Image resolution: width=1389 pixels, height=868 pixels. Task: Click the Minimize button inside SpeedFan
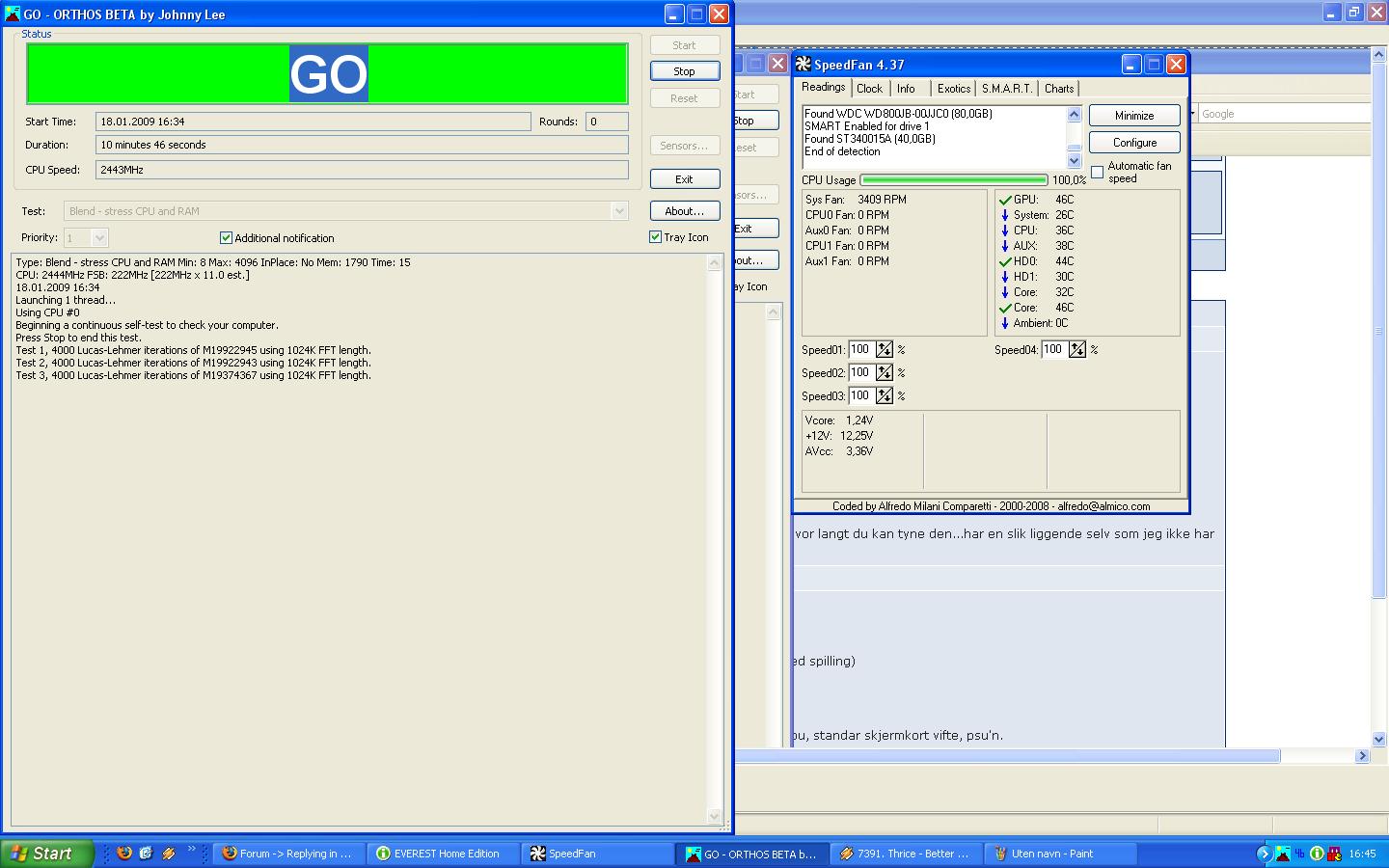(1134, 116)
